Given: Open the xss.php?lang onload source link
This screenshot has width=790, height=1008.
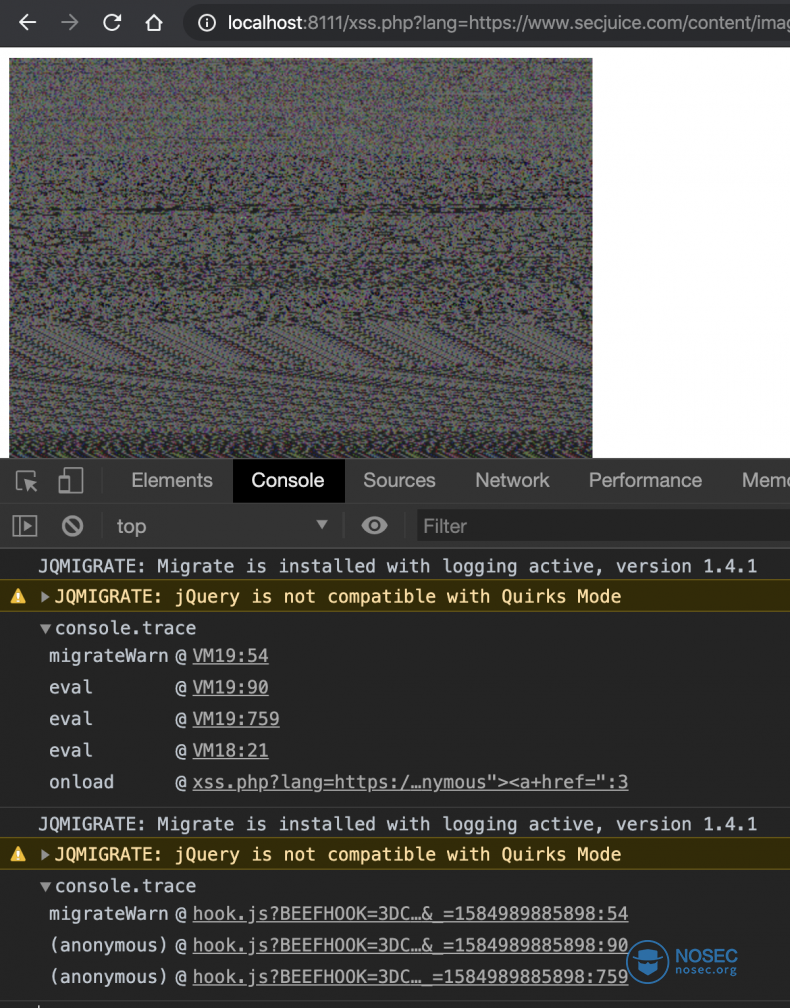Looking at the screenshot, I should [410, 782].
